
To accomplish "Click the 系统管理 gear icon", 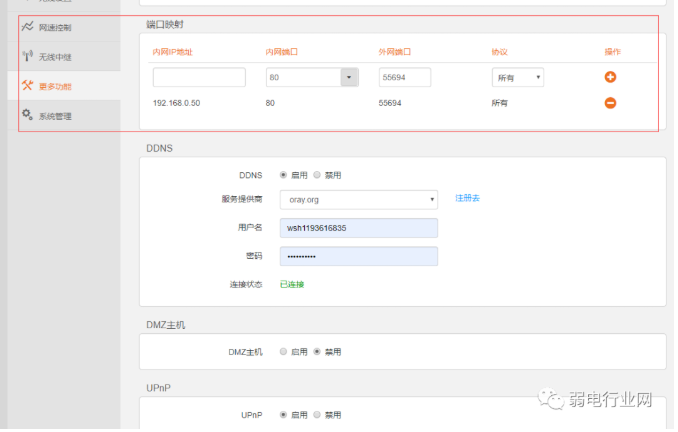I will click(27, 116).
